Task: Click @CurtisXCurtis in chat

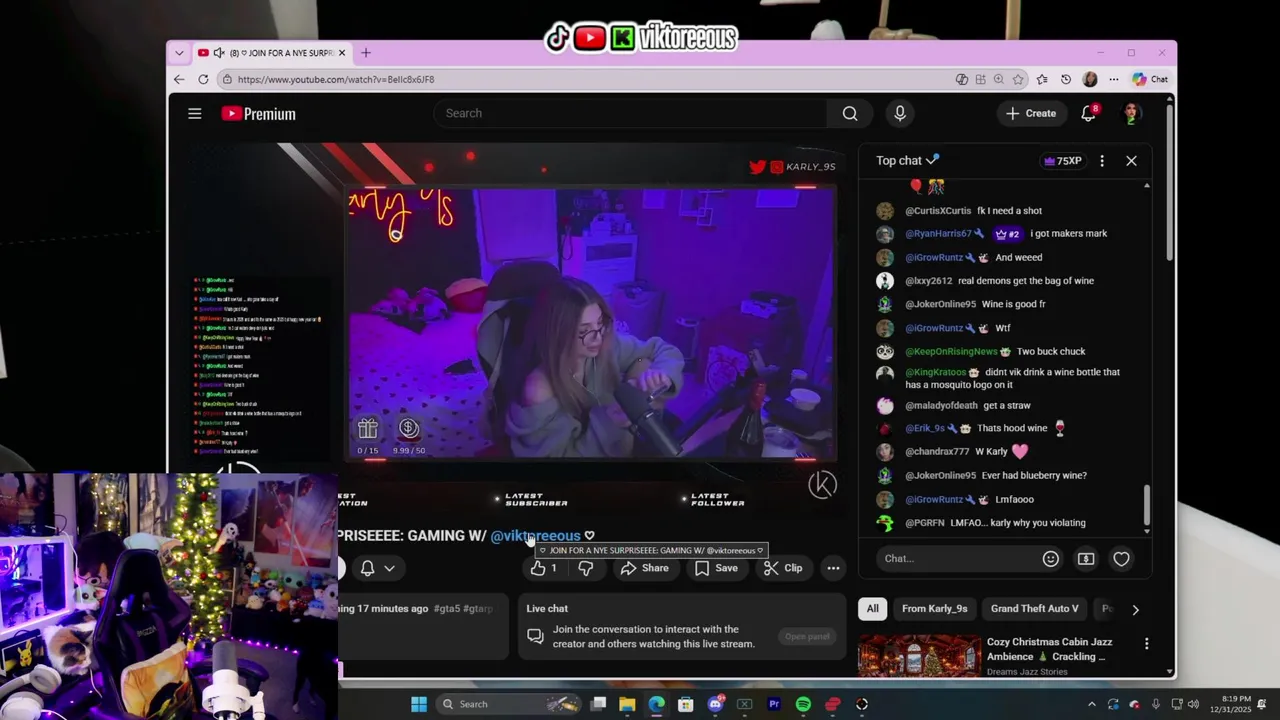Action: 938,211
